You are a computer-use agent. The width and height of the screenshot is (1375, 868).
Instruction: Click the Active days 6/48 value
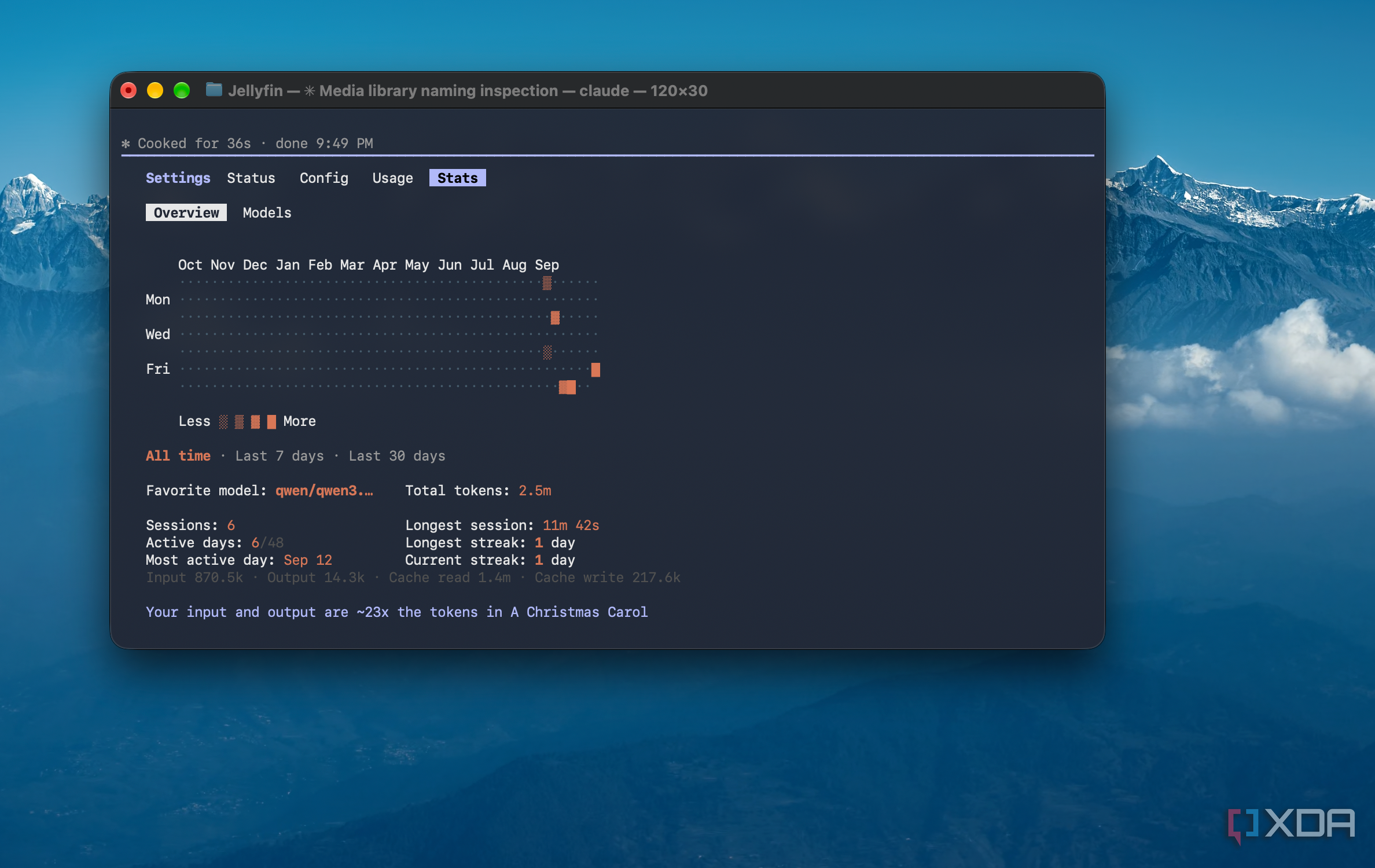point(267,542)
